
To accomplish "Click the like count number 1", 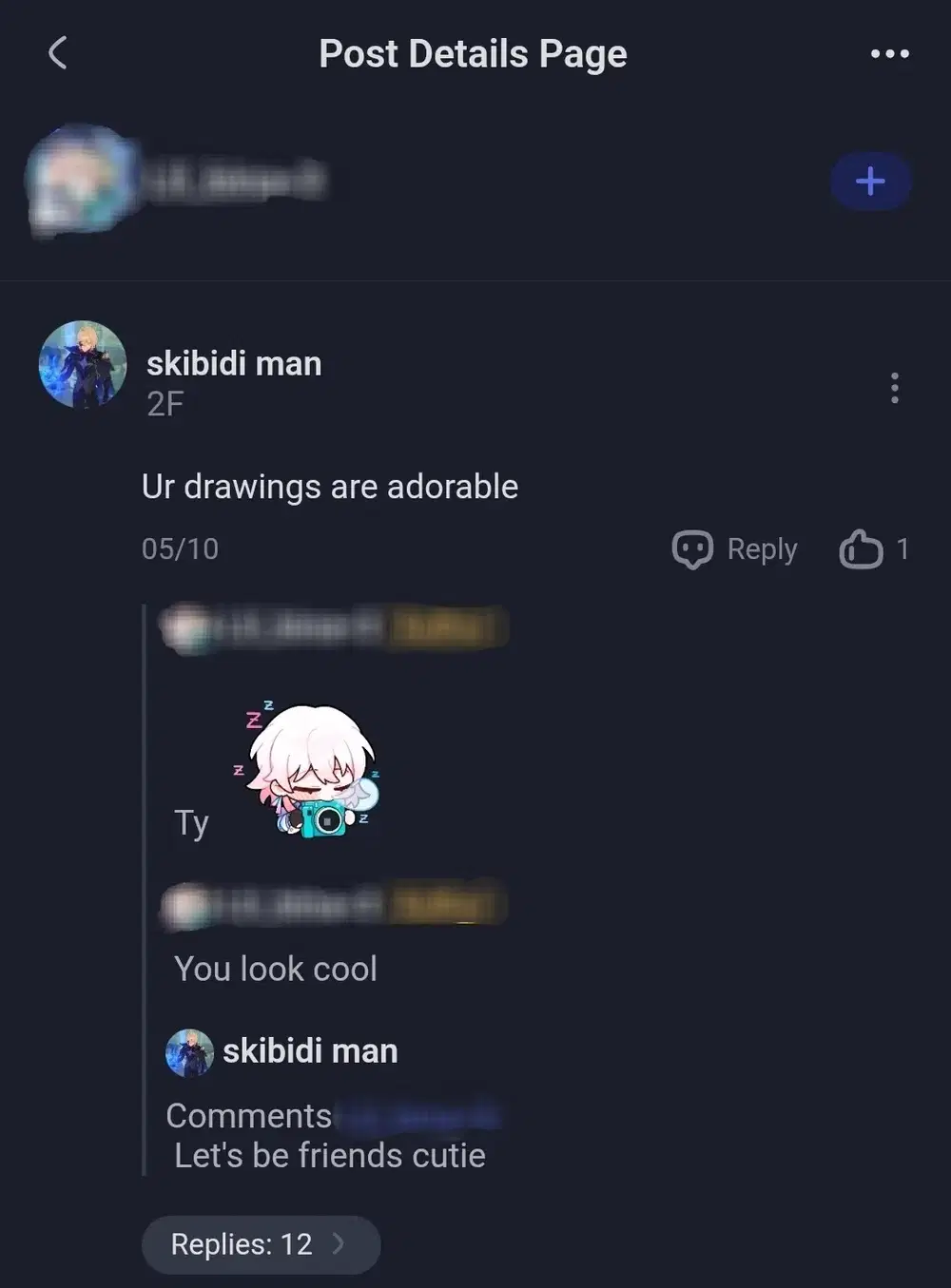I will [x=902, y=548].
